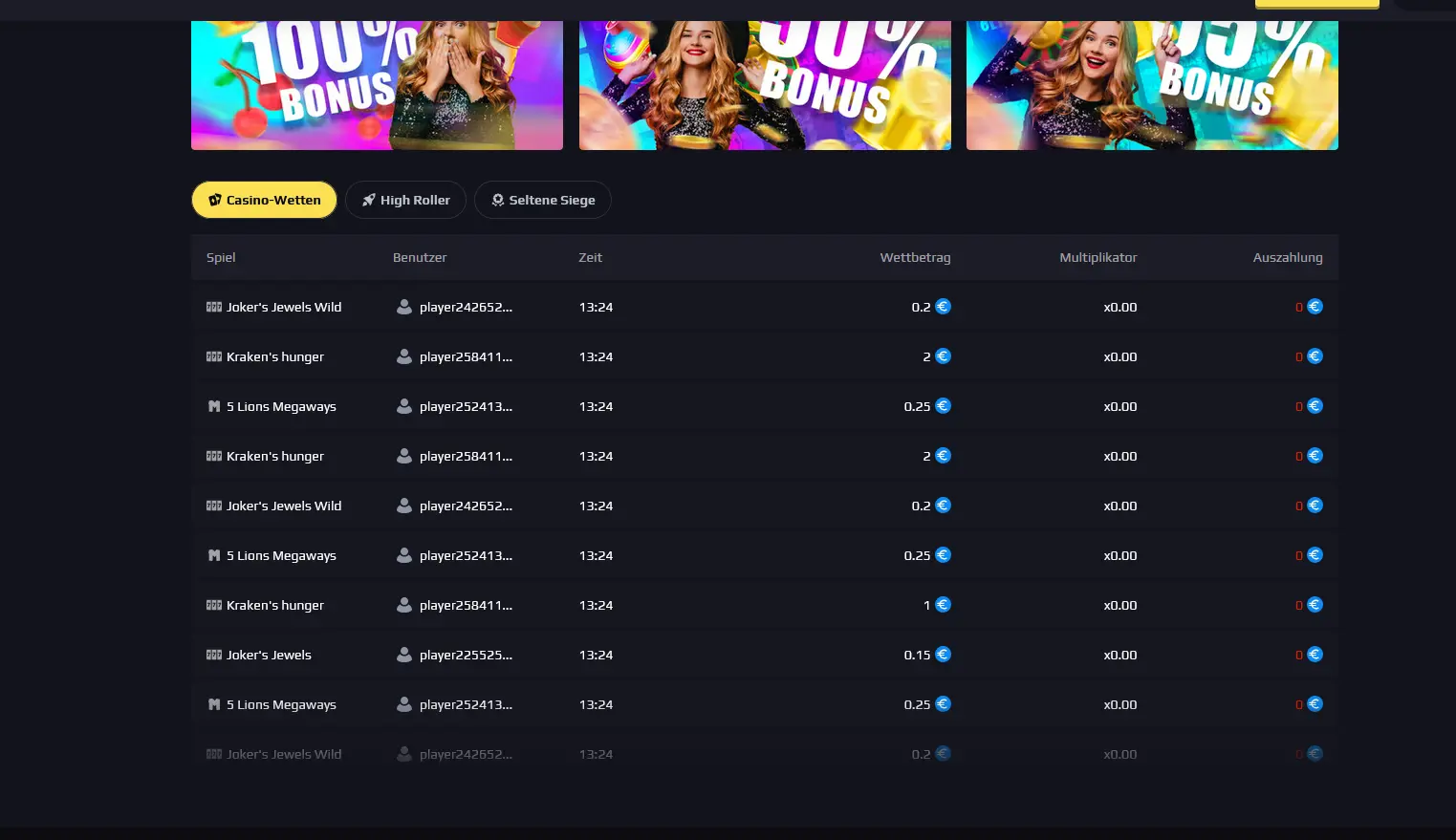Image resolution: width=1456 pixels, height=840 pixels.
Task: Click euro coin beside bet amount 1
Action: click(943, 605)
